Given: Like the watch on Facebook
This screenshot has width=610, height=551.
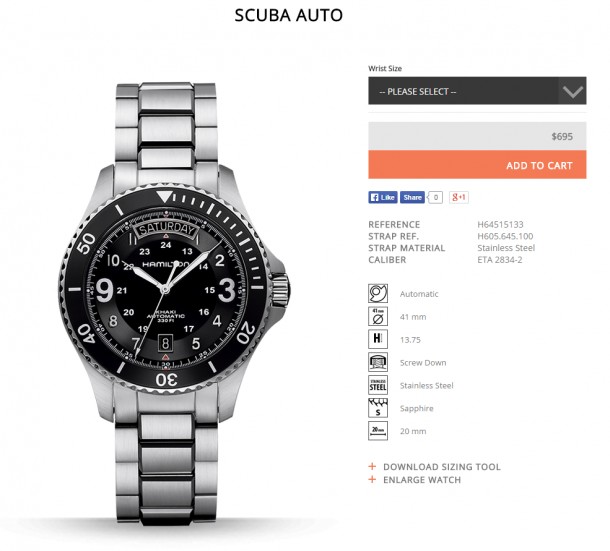Looking at the screenshot, I should pyautogui.click(x=383, y=197).
